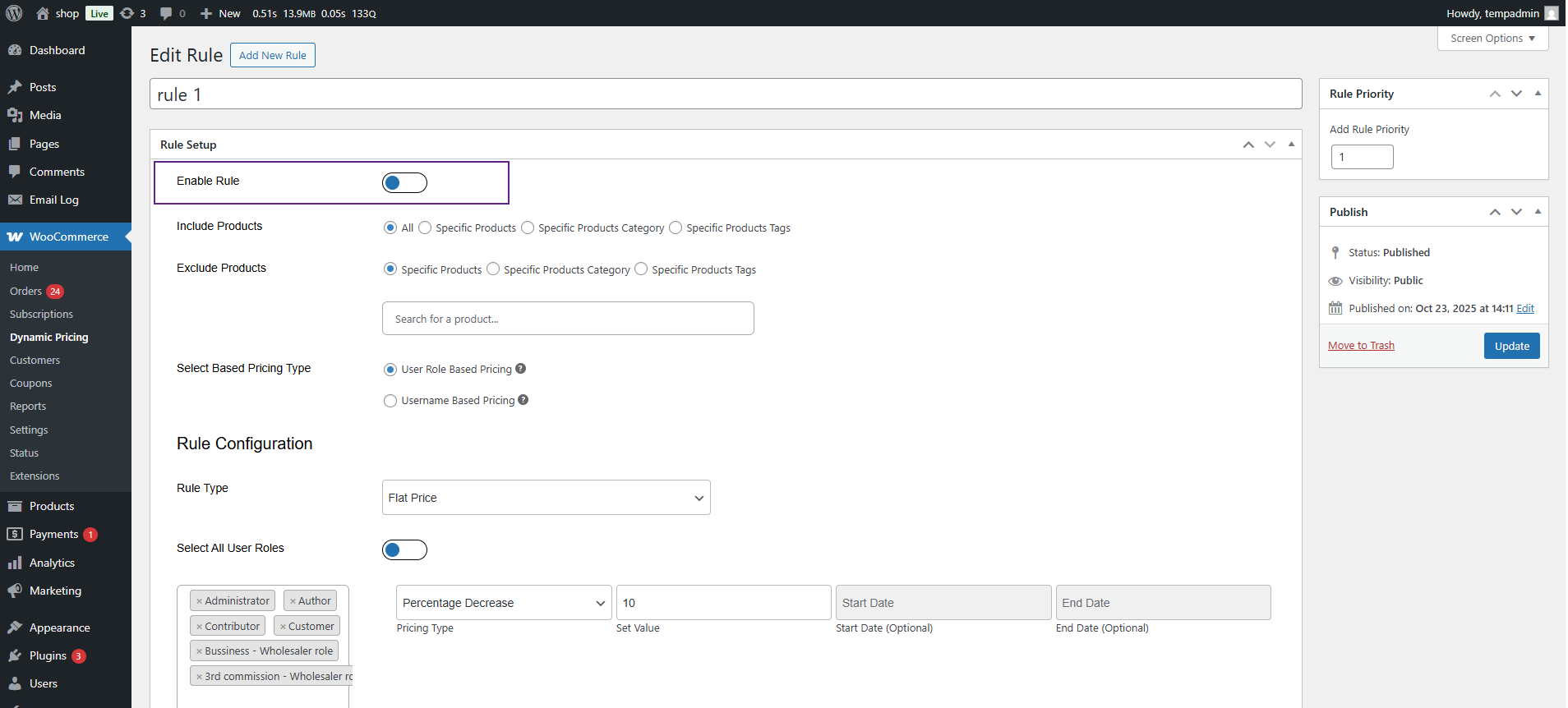Click the Move to Trash link
1568x708 pixels.
pyautogui.click(x=1361, y=346)
